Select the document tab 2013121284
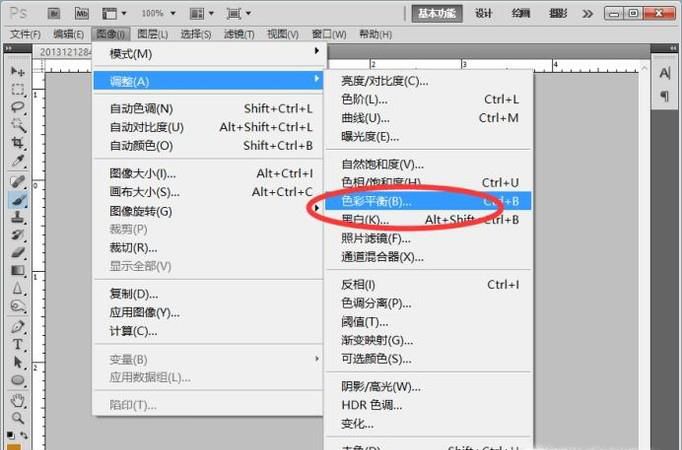The image size is (682, 450). [x=64, y=52]
